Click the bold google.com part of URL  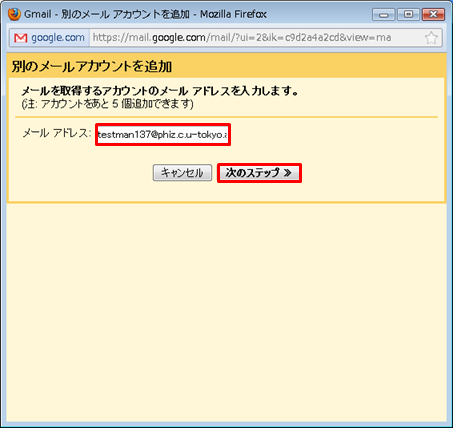pyautogui.click(x=179, y=38)
